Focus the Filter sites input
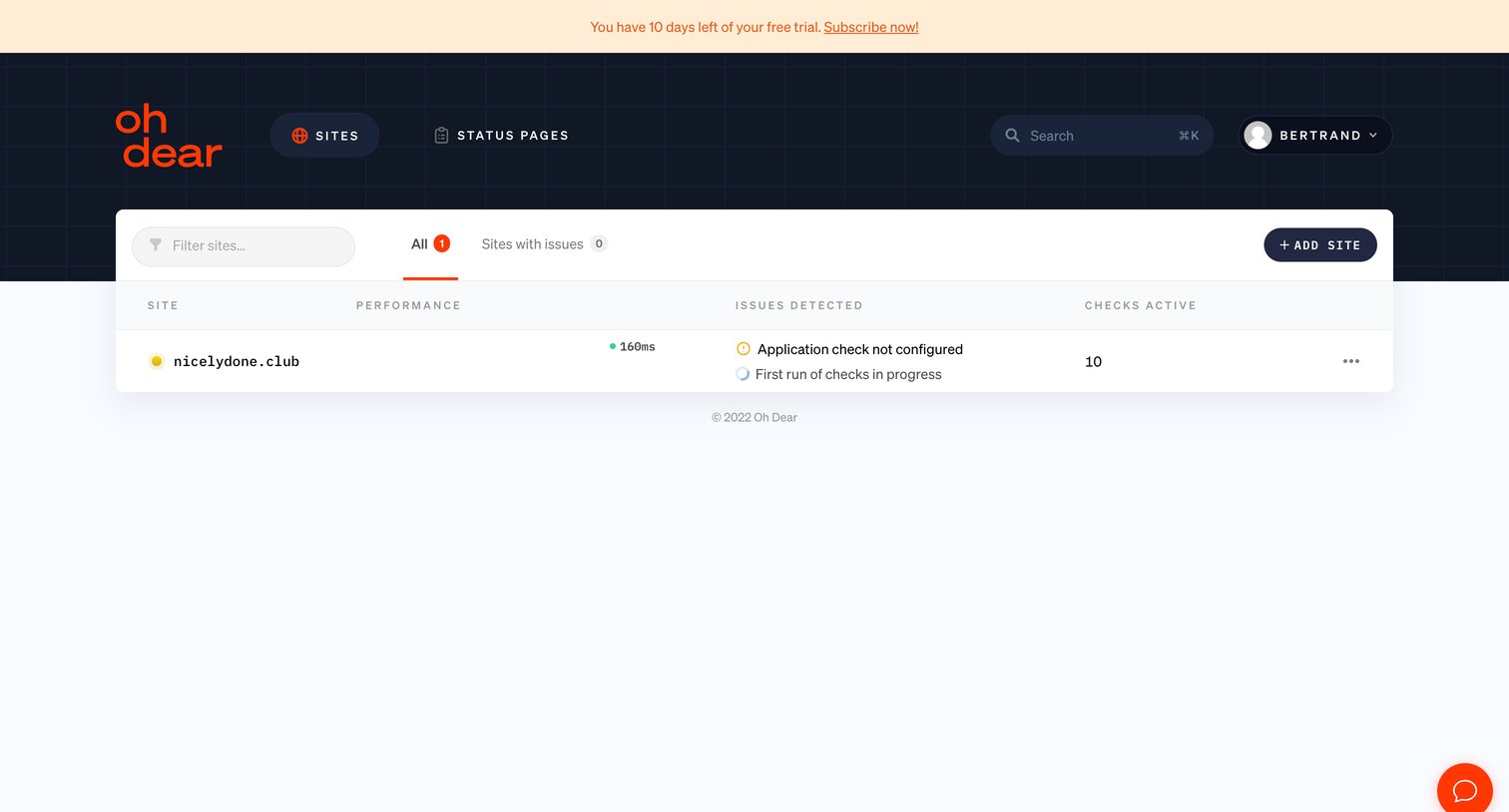Image resolution: width=1509 pixels, height=812 pixels. point(244,246)
